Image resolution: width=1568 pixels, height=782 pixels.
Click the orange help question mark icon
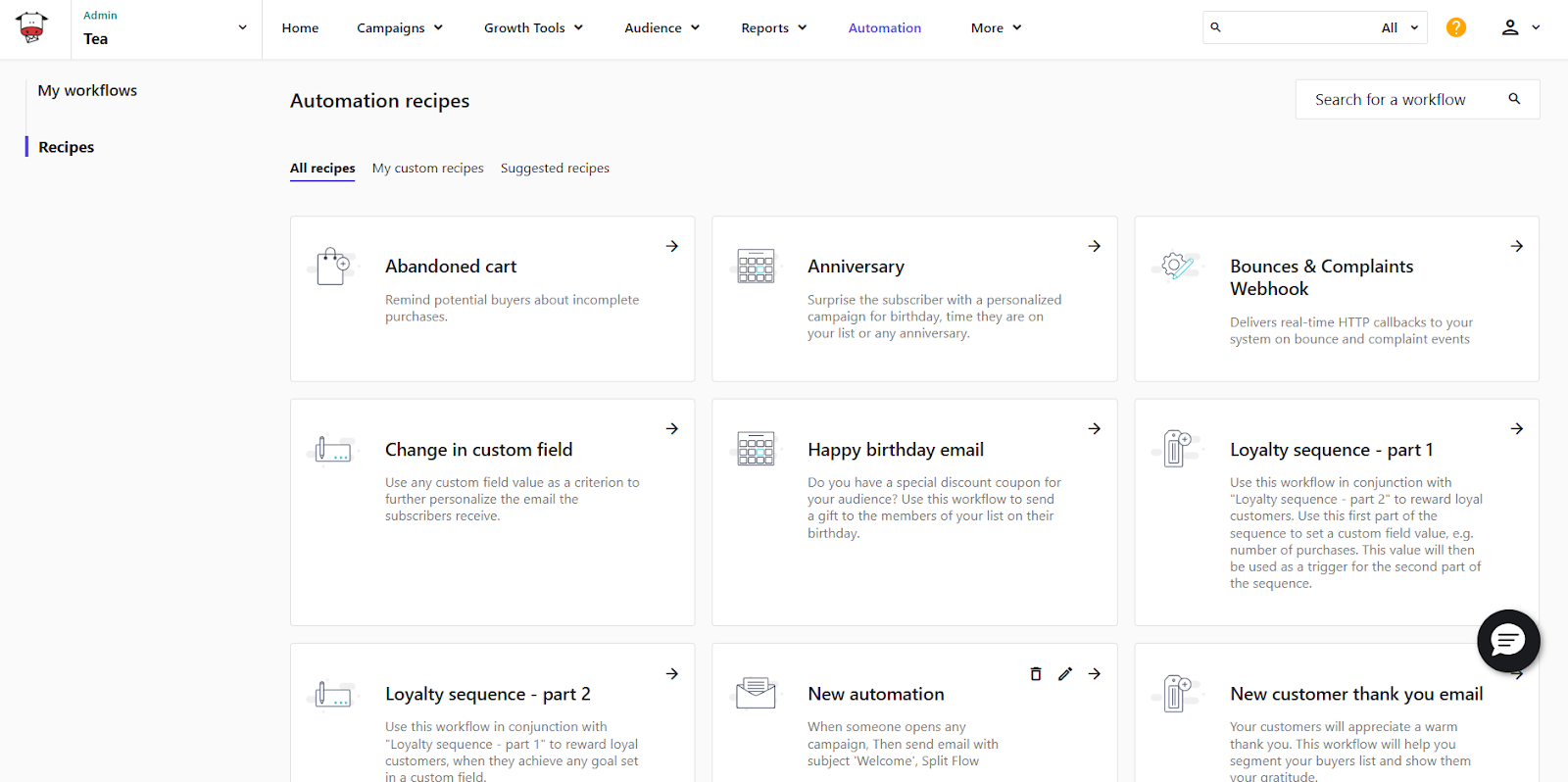1456,27
